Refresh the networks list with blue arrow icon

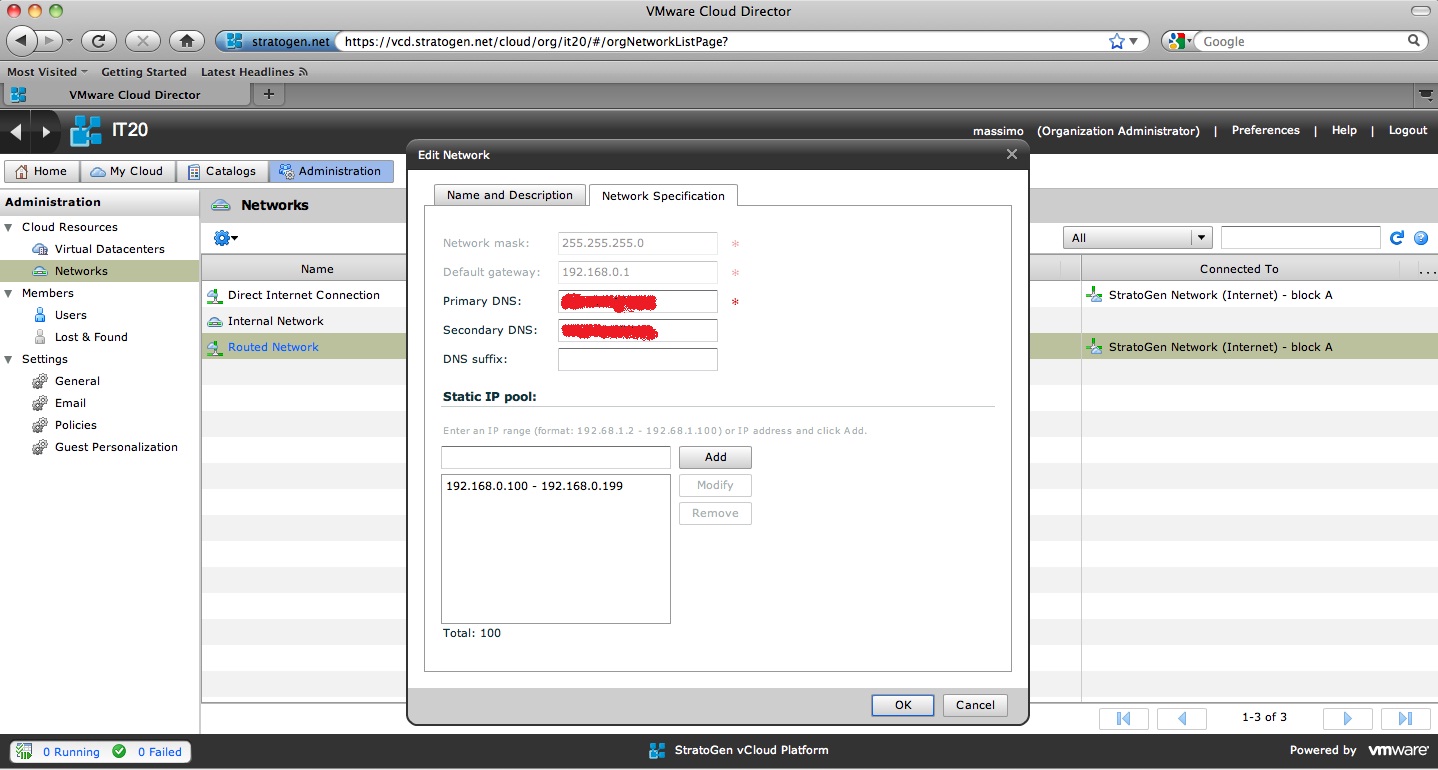click(x=1397, y=238)
